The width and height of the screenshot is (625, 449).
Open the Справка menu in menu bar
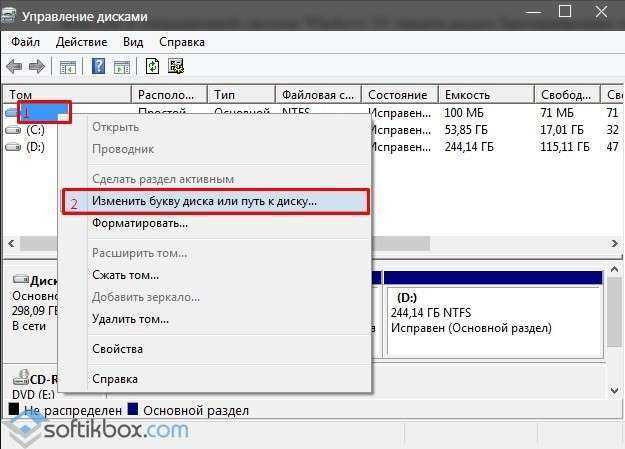click(x=181, y=42)
